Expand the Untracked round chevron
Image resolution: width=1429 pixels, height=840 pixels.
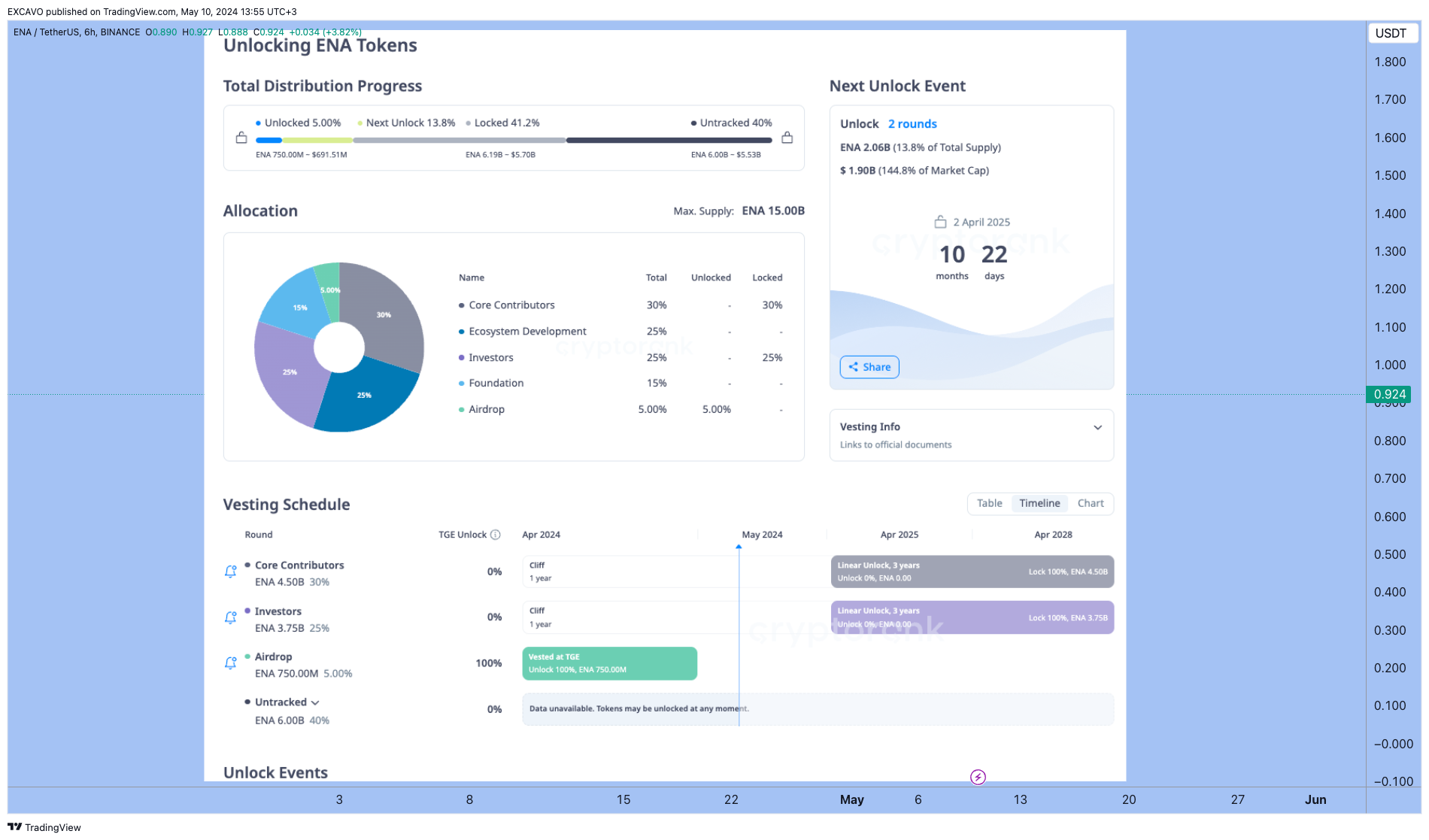coord(315,702)
